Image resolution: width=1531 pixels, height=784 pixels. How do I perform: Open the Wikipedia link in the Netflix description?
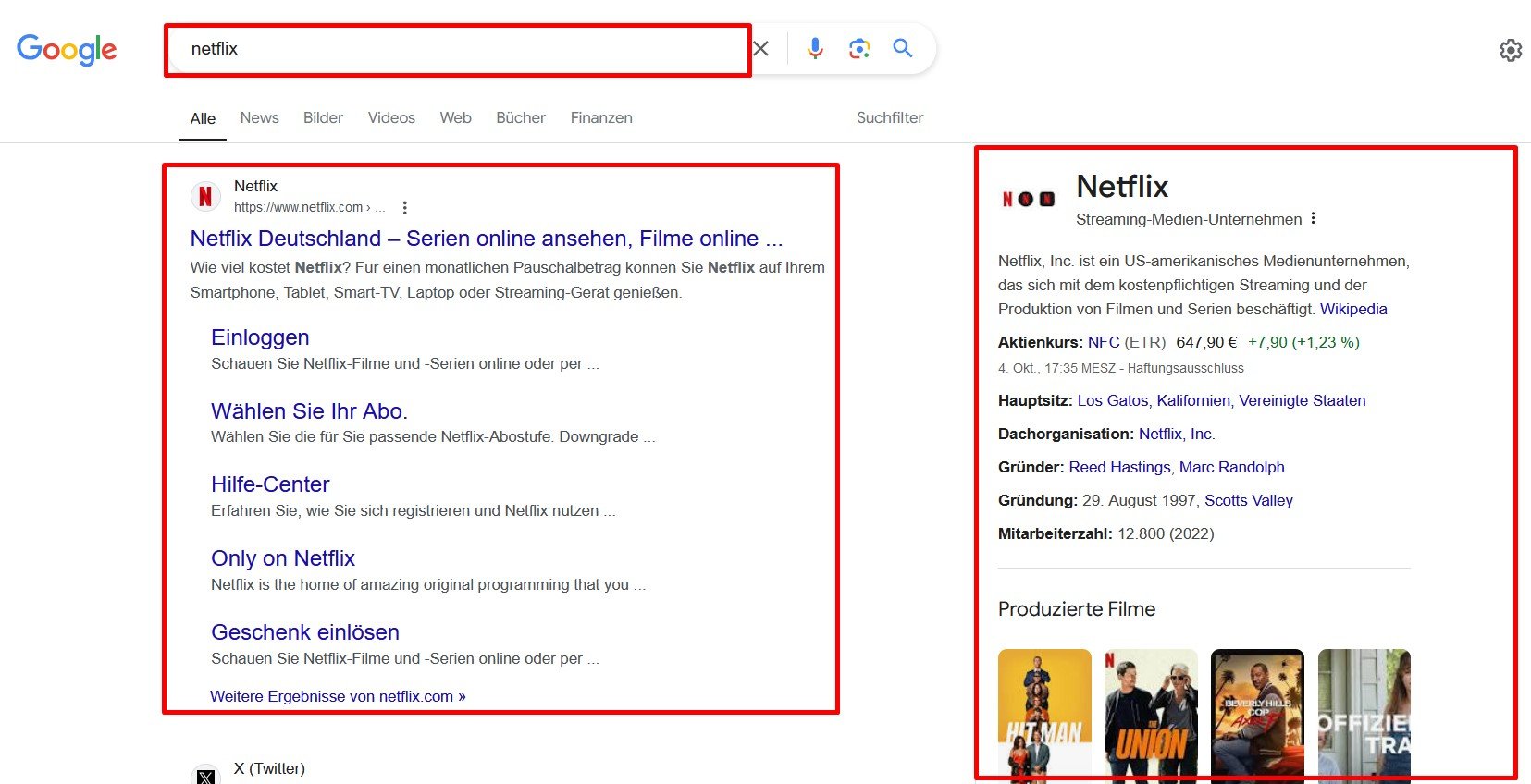click(x=1353, y=309)
